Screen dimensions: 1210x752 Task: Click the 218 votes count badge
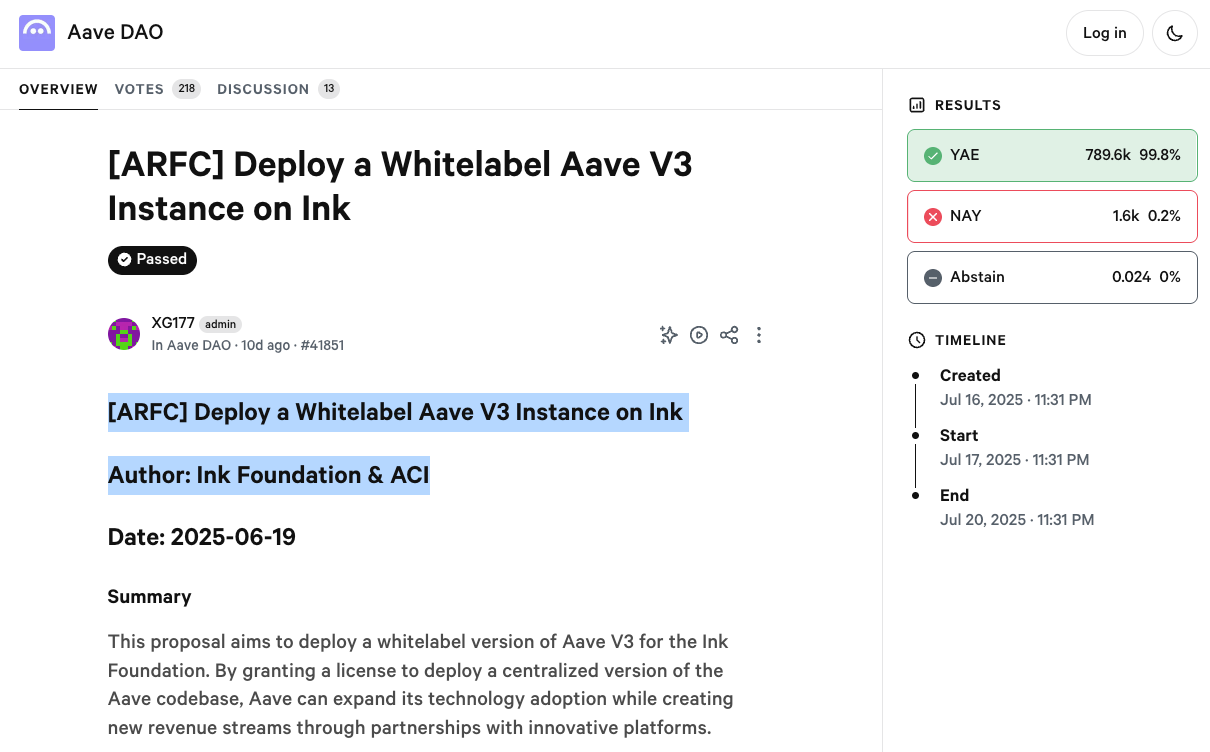tap(186, 89)
